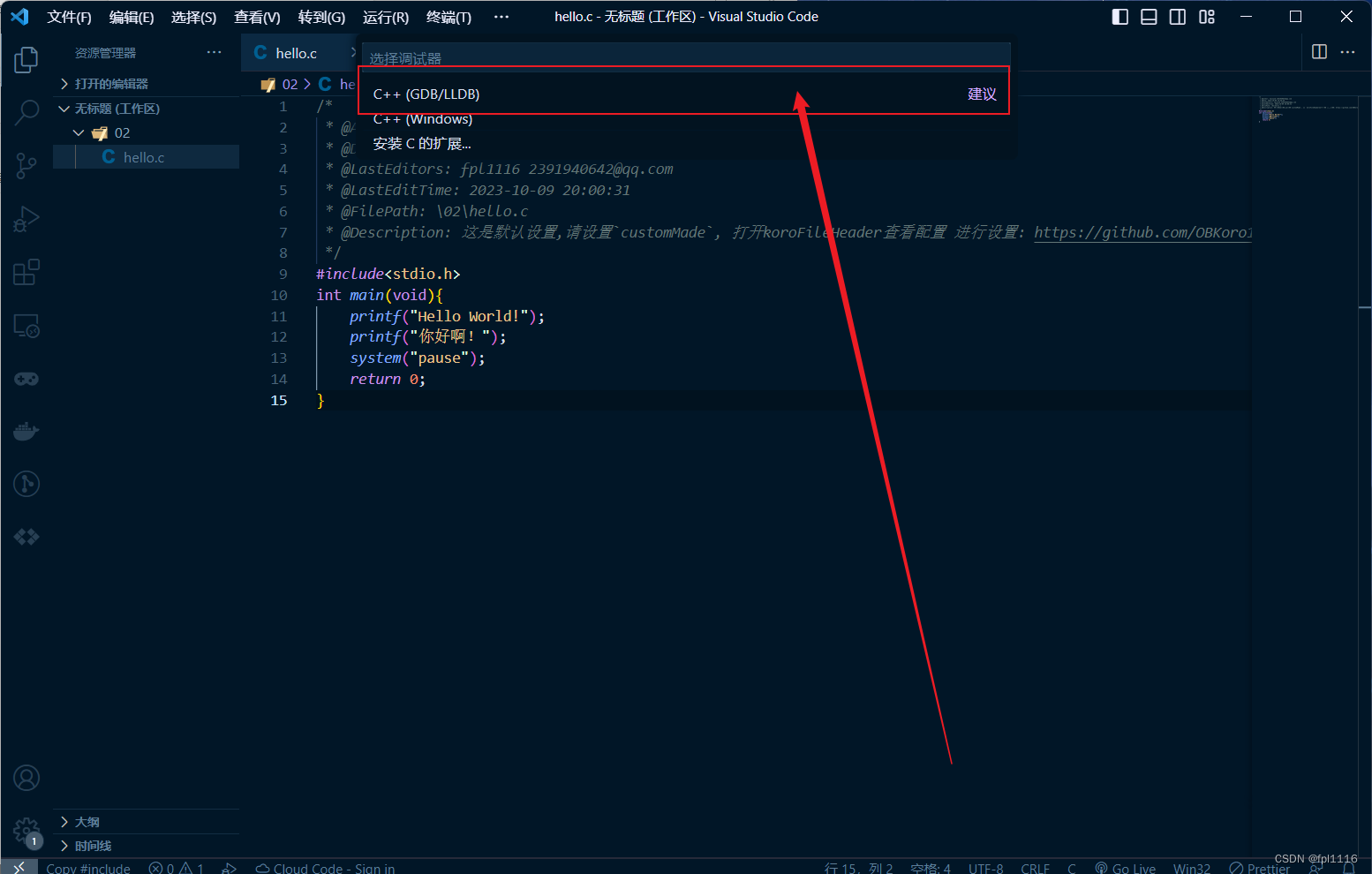Screen dimensions: 1372x874
Task: Open the 转到(G) menu
Action: click(321, 17)
